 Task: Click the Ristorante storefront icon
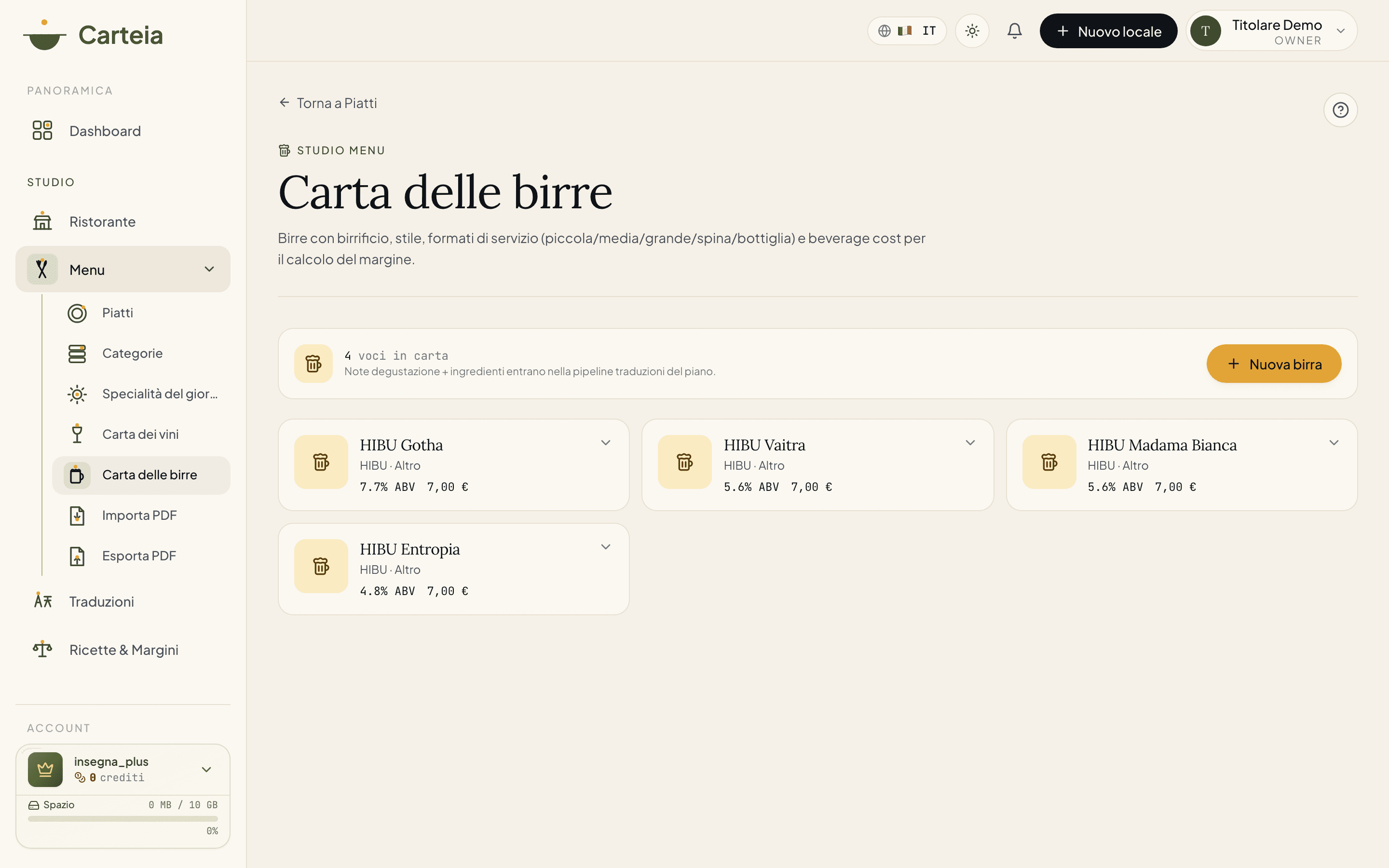(42, 221)
